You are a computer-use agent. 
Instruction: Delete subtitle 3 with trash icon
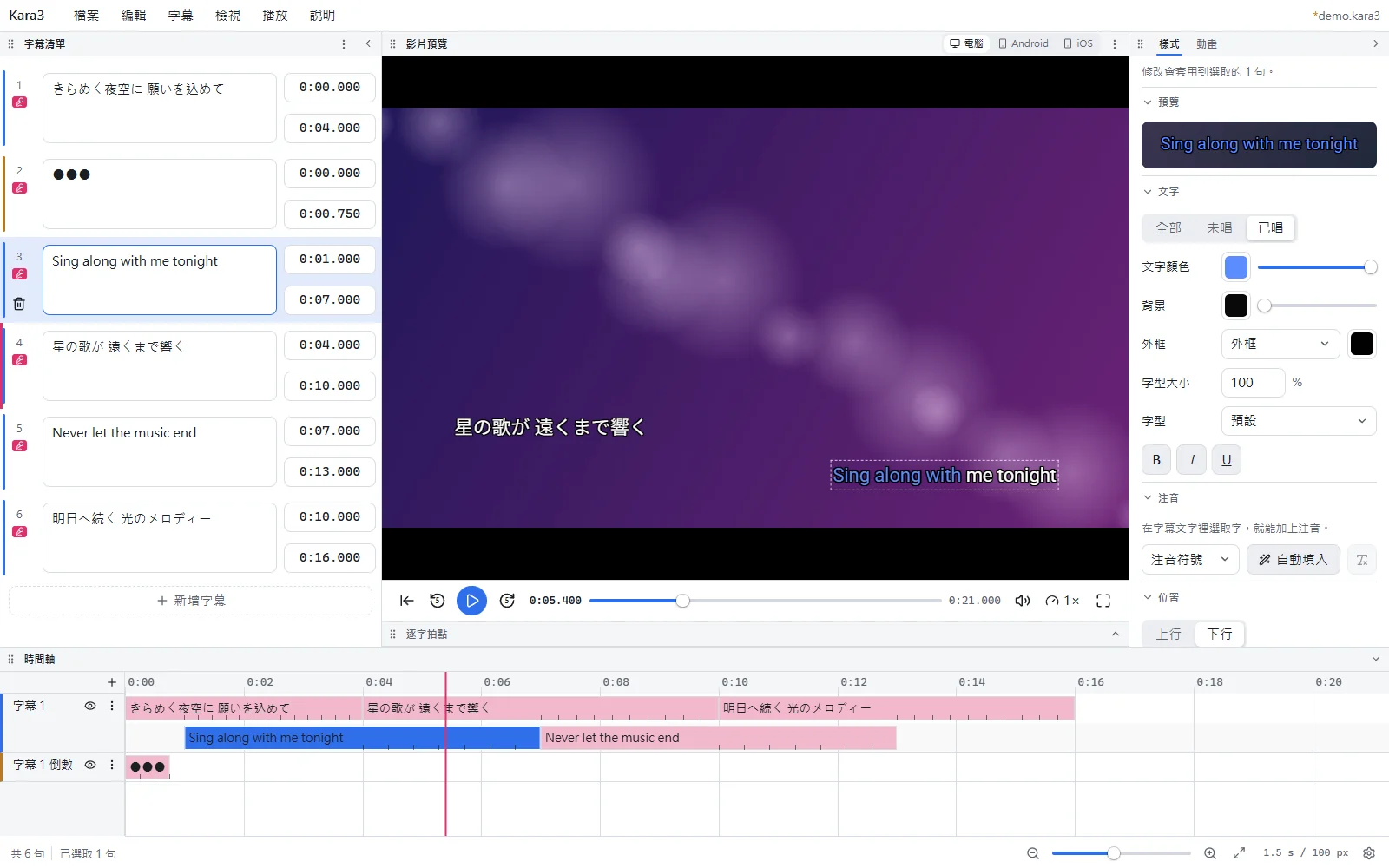(19, 304)
